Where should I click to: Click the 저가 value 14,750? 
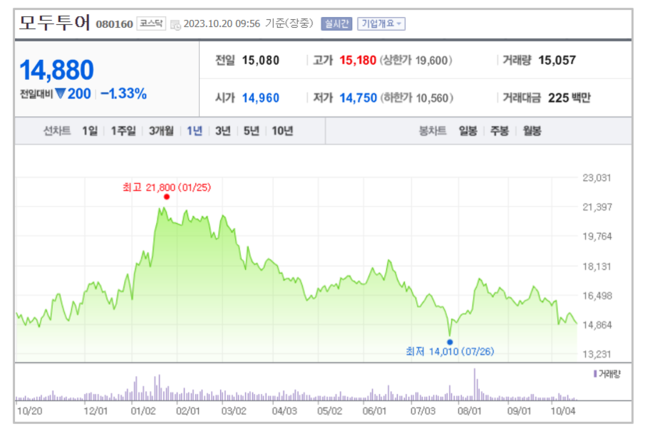click(x=358, y=98)
